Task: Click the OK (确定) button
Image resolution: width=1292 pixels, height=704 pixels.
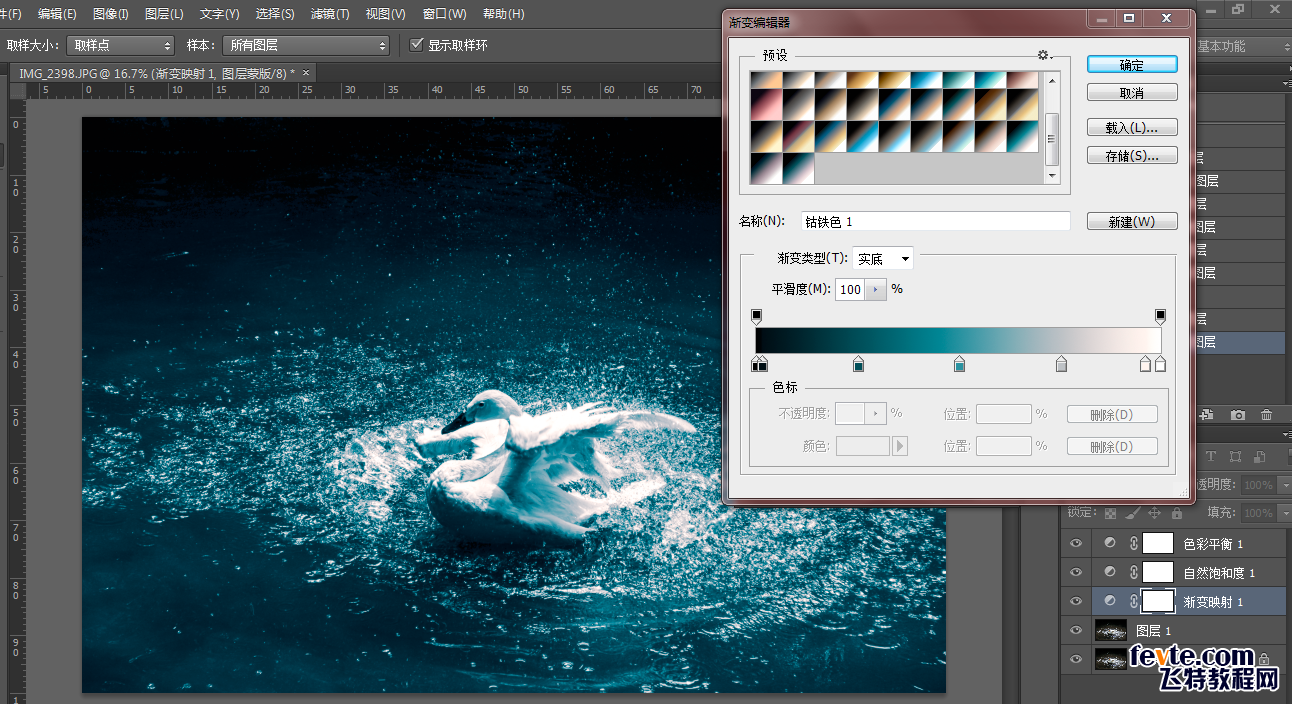Action: (1131, 65)
